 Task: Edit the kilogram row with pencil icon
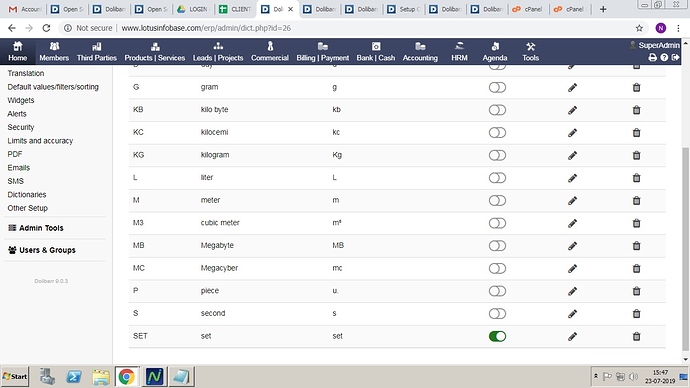[572, 155]
